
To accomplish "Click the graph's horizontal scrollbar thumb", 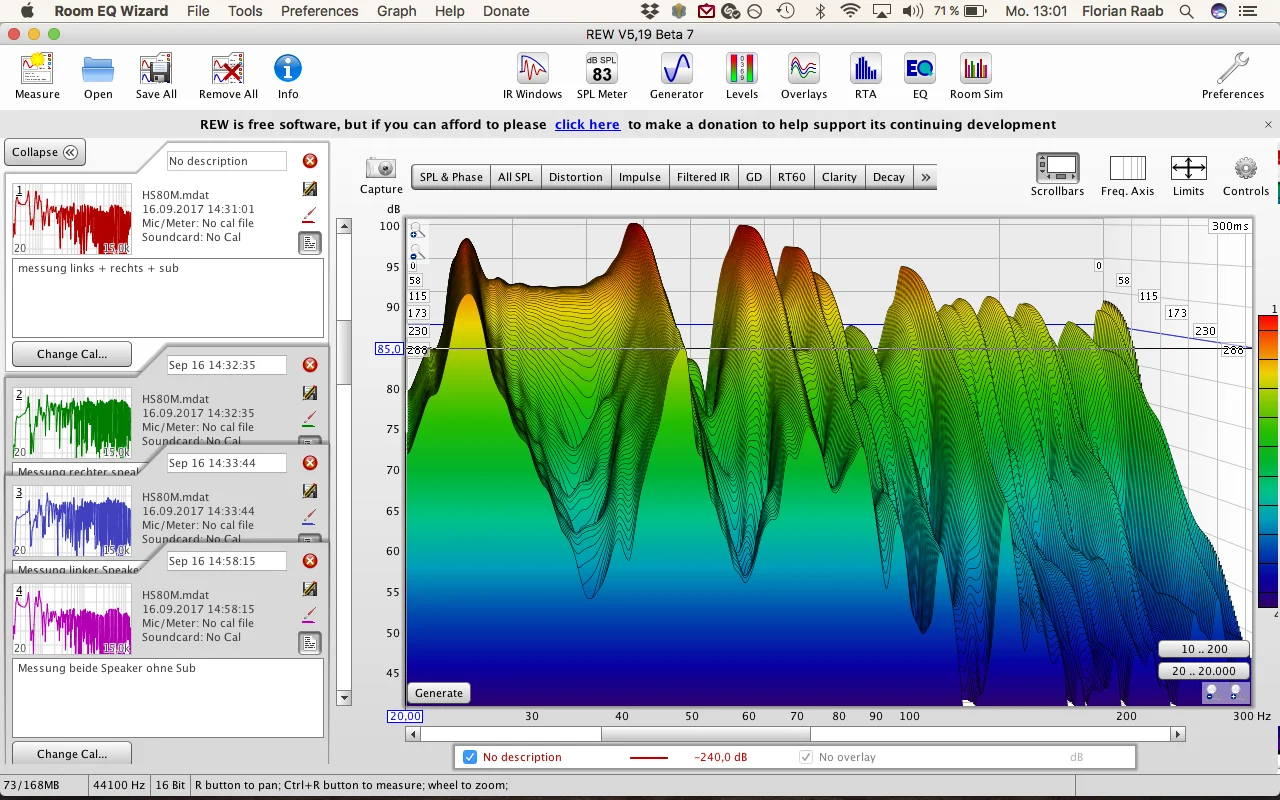I will point(706,734).
